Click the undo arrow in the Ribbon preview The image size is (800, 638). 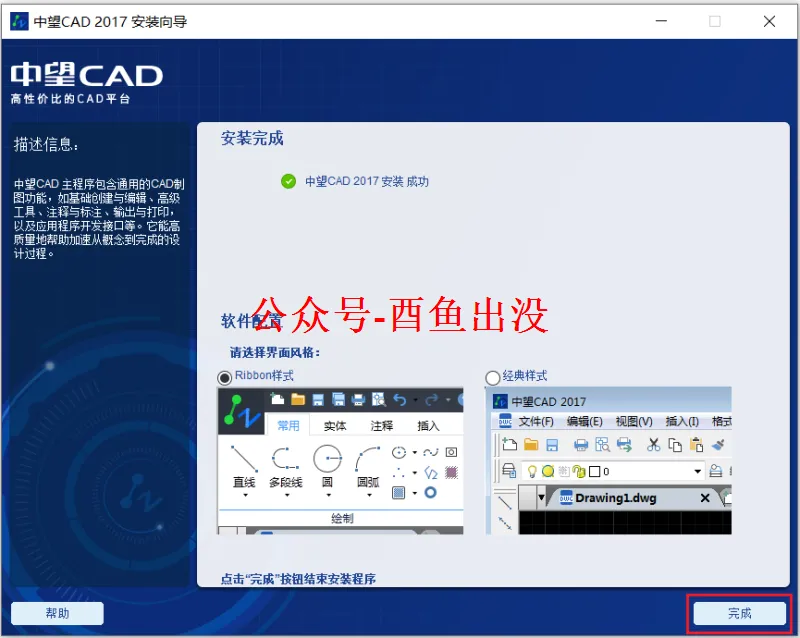pos(399,400)
